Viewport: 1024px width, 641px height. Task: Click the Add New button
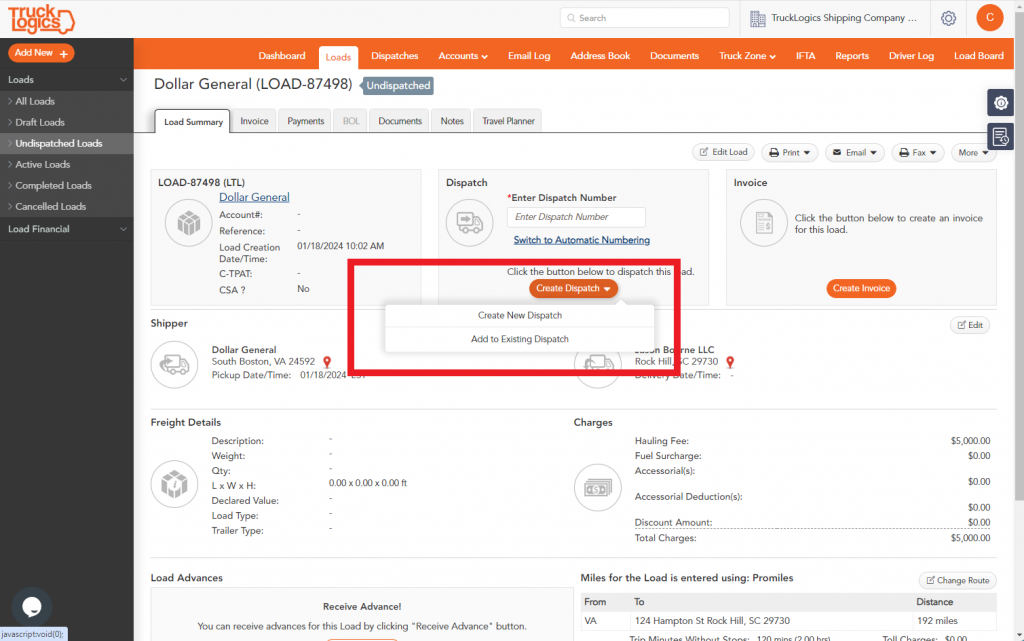[x=41, y=53]
